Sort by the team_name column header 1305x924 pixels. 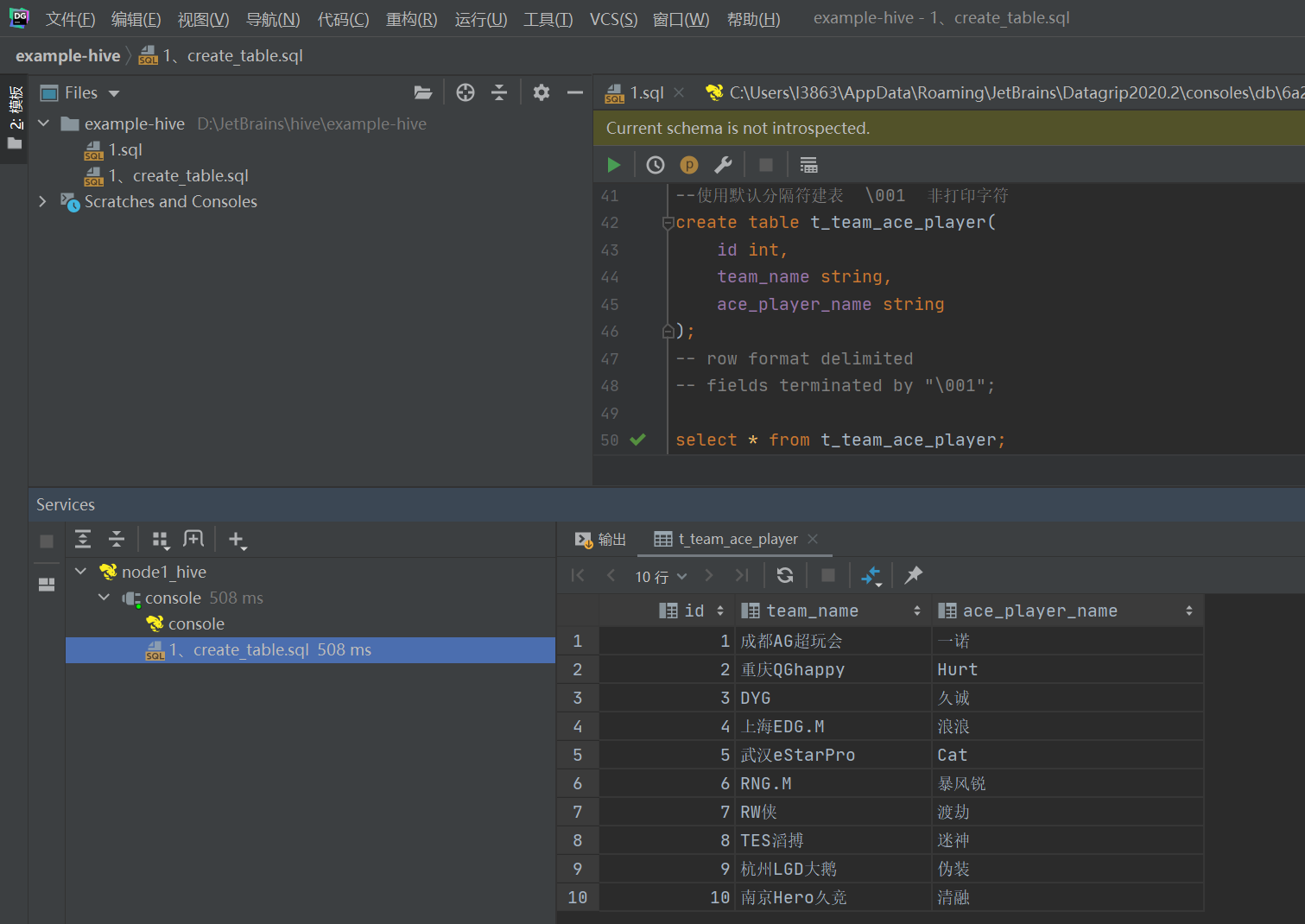coord(833,611)
